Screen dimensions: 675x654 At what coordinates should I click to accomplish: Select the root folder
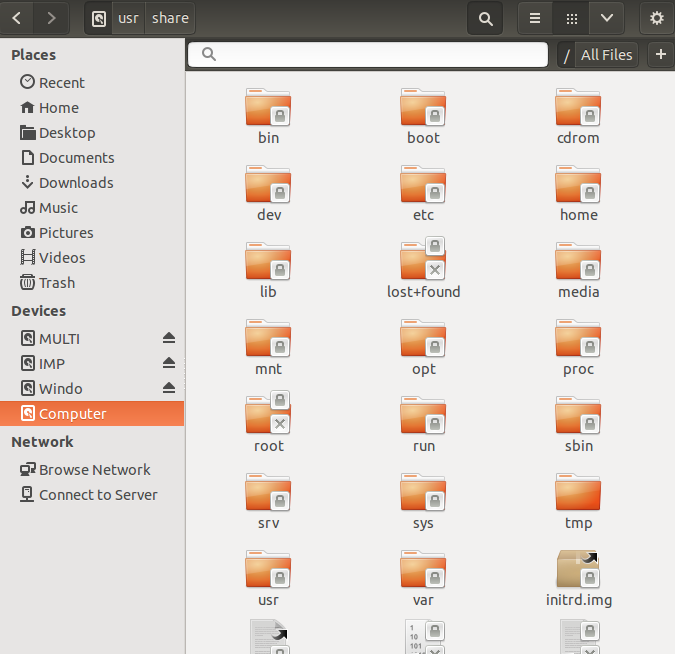pos(268,422)
